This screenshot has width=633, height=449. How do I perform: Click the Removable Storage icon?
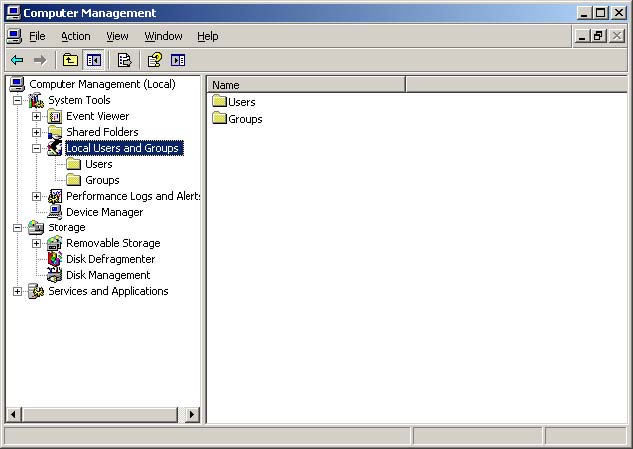[x=54, y=243]
